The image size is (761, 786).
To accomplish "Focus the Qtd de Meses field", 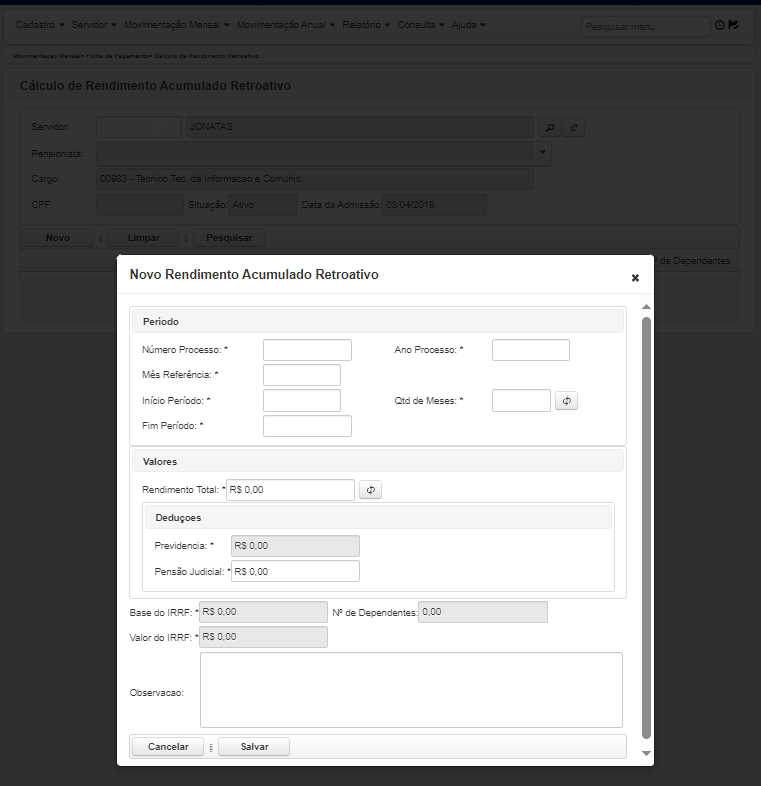I will (521, 401).
